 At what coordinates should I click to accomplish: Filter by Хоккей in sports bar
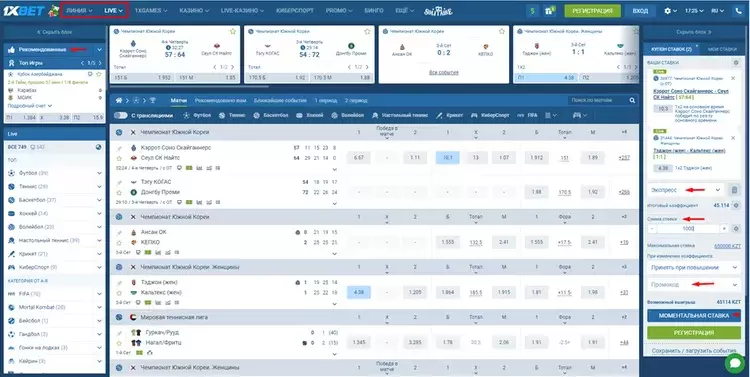pyautogui.click(x=309, y=115)
